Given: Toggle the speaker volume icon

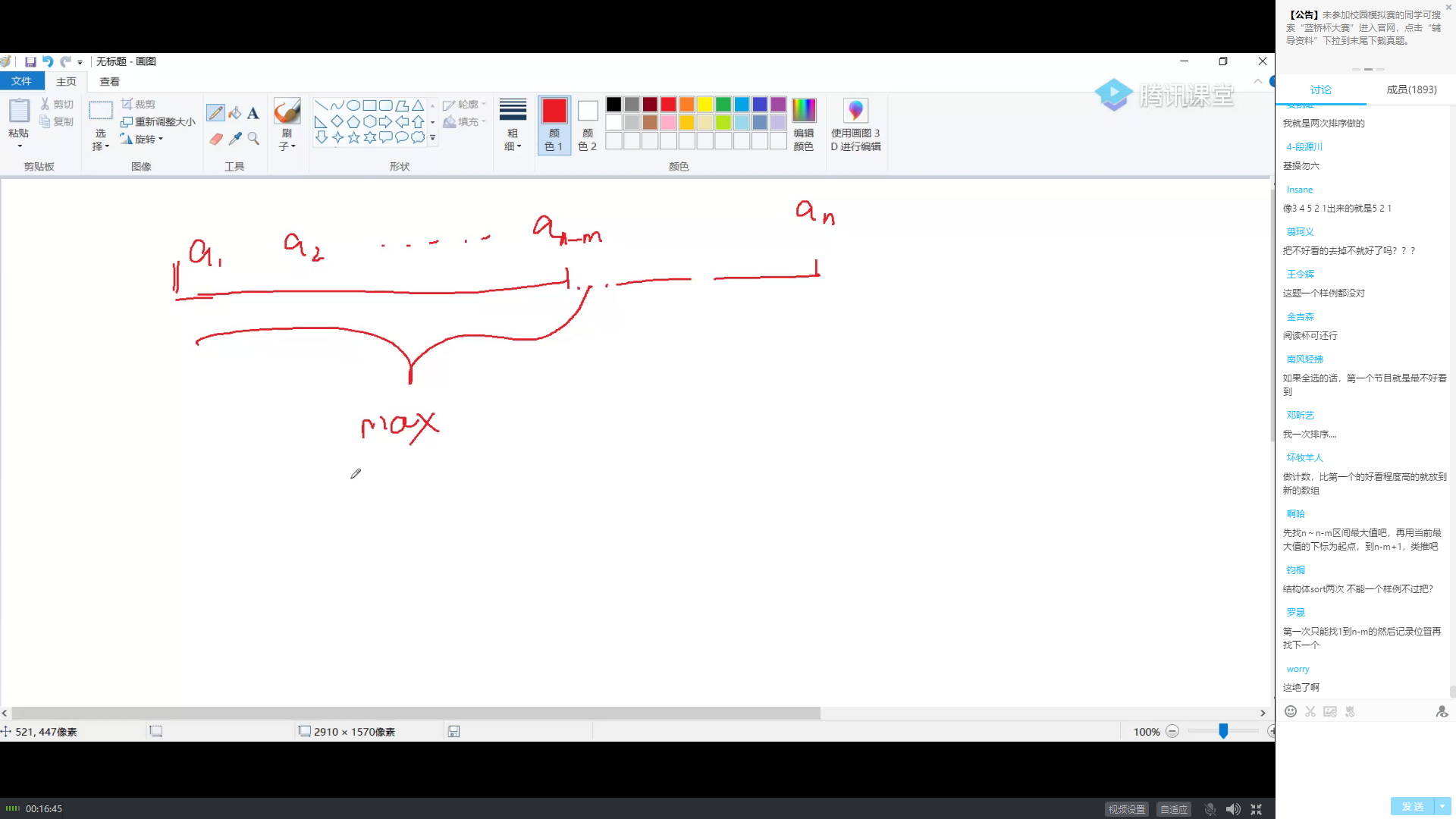Looking at the screenshot, I should tap(1233, 809).
